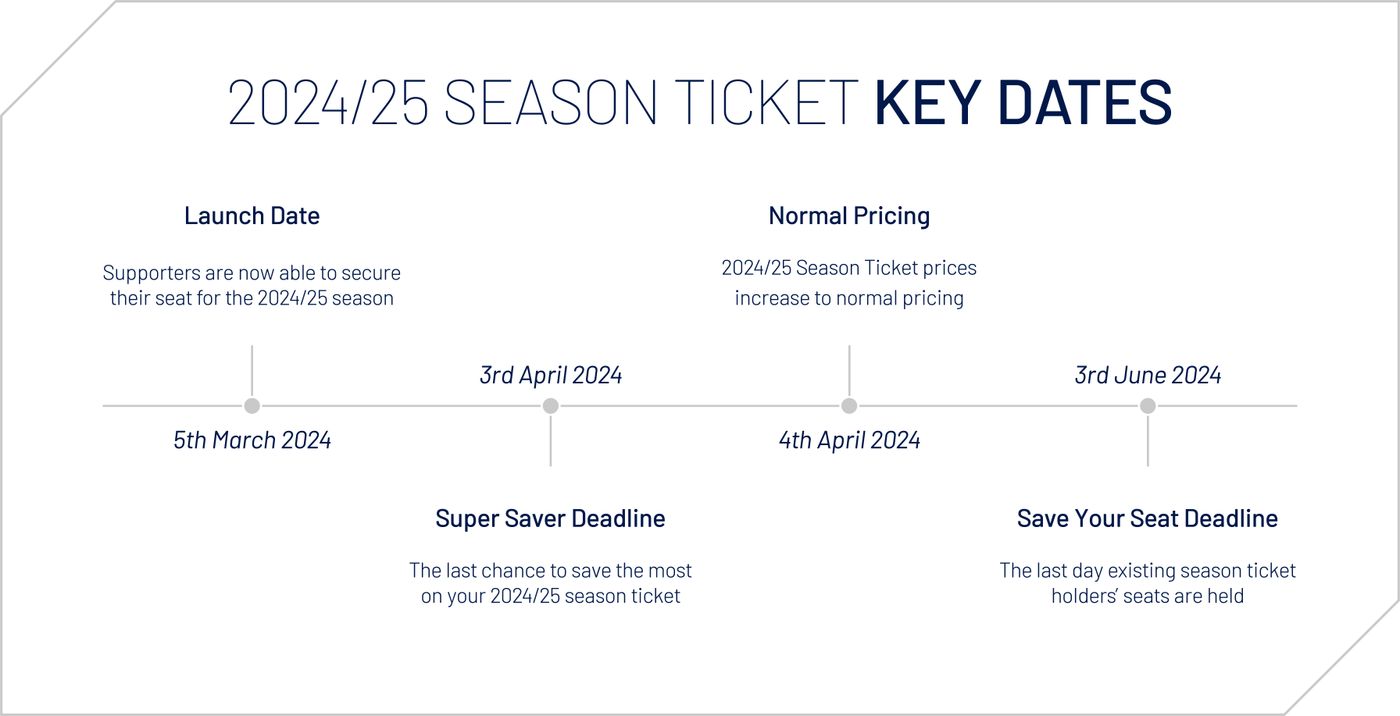Select the 4th April 2024 date label
Image resolution: width=1400 pixels, height=716 pixels.
tap(849, 440)
